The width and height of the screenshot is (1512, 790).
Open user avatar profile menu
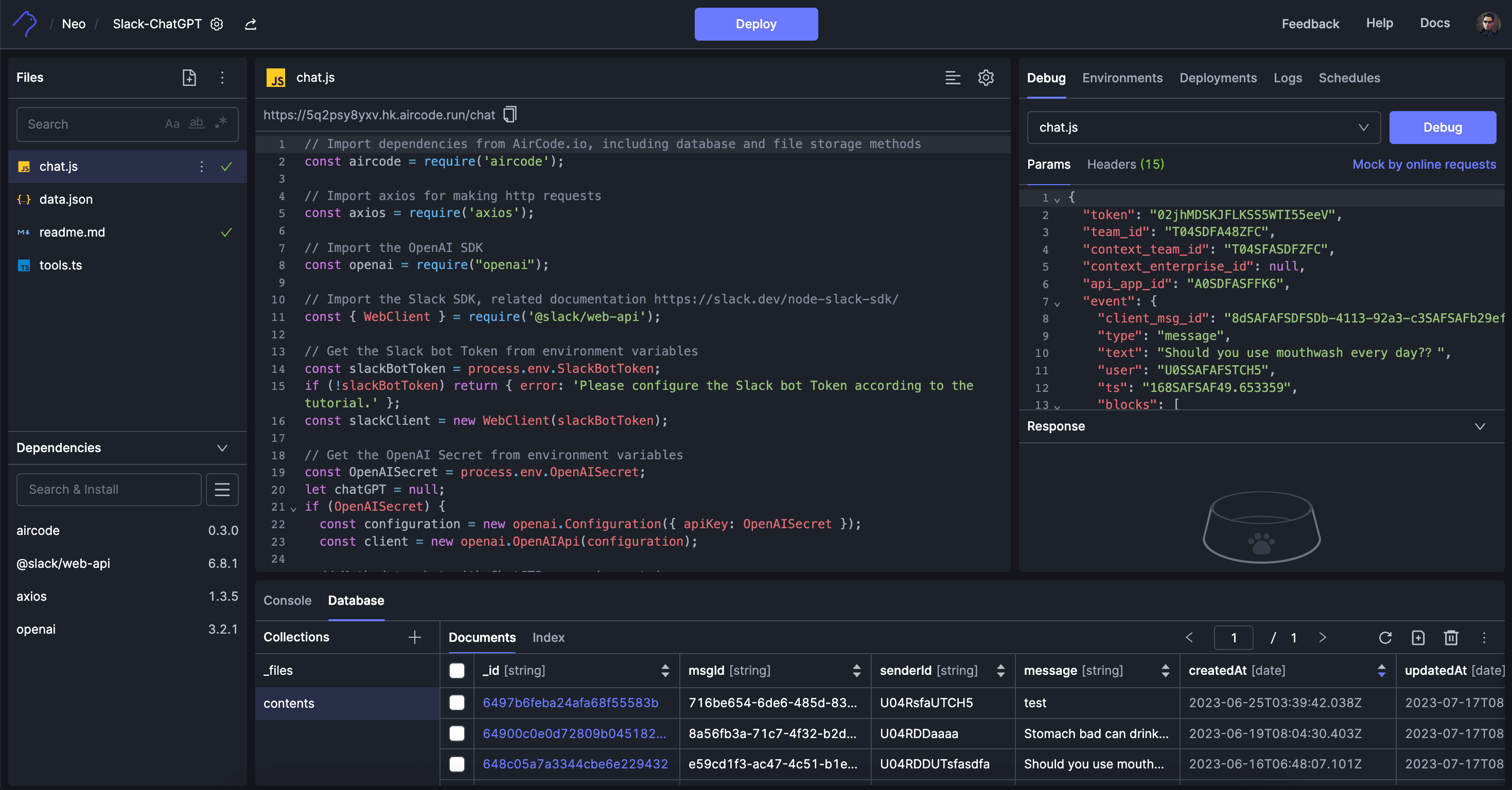click(x=1487, y=24)
